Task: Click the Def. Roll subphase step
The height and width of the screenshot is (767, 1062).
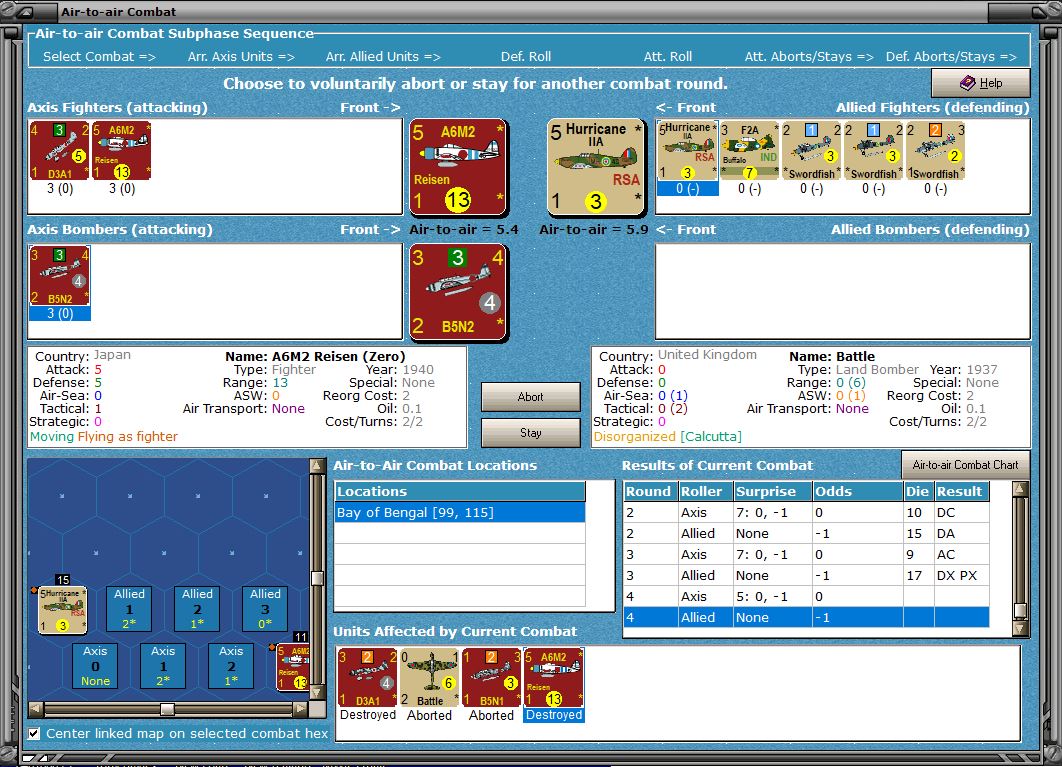Action: 526,57
